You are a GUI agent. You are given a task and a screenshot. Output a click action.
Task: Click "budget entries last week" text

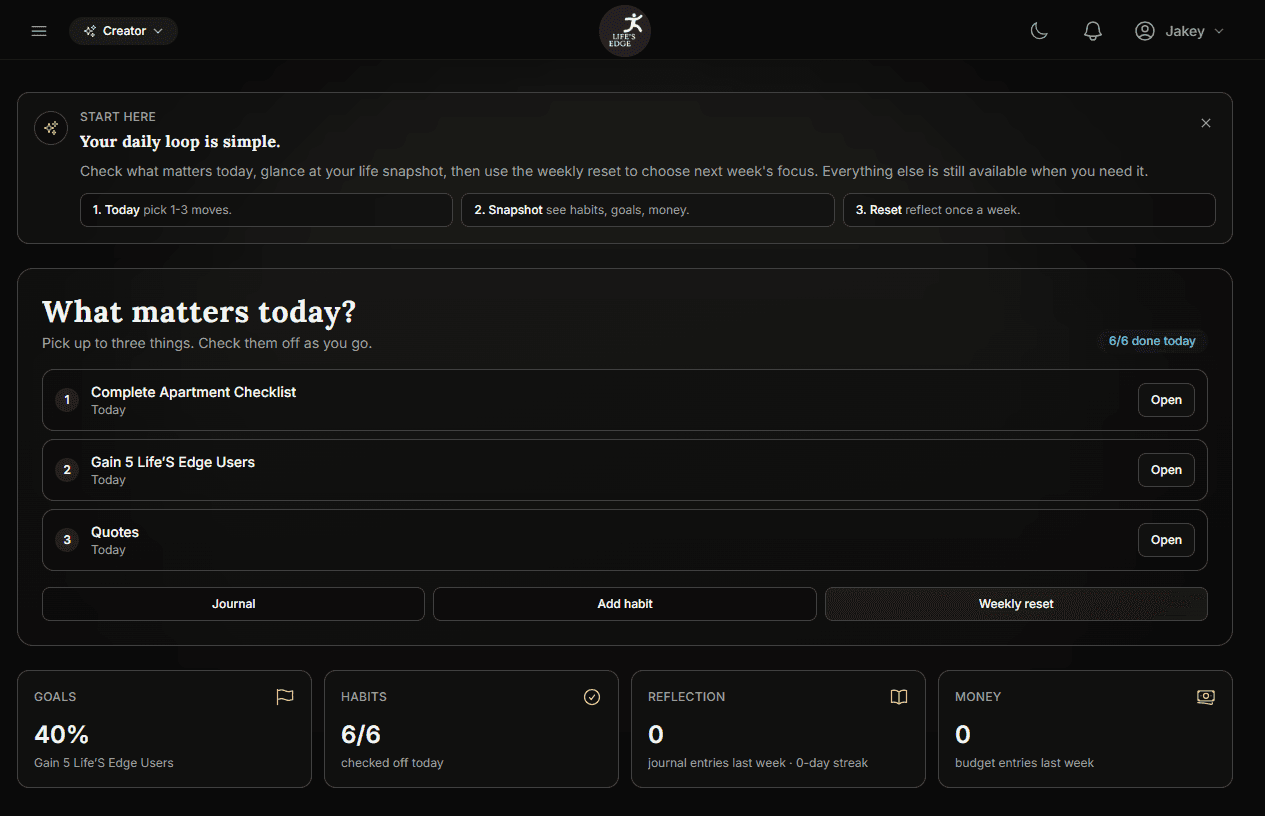coord(1024,763)
